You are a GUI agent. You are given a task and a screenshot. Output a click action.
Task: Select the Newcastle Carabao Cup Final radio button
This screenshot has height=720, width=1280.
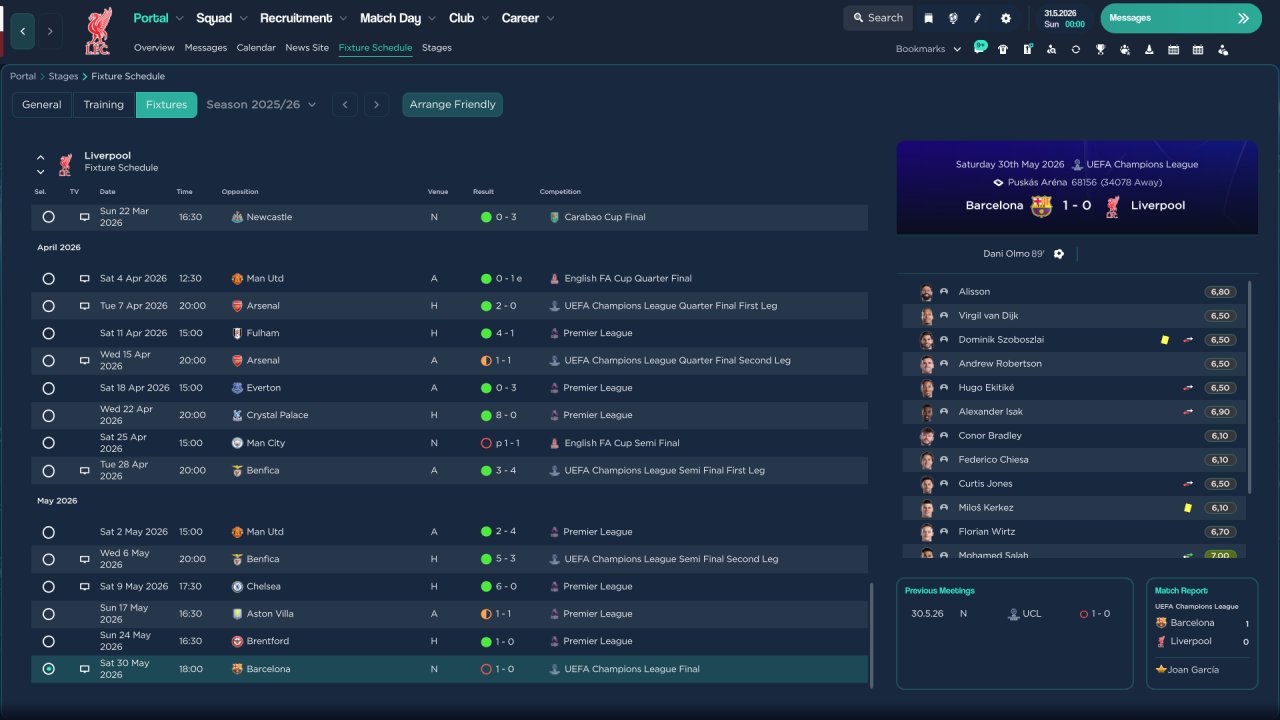[48, 217]
